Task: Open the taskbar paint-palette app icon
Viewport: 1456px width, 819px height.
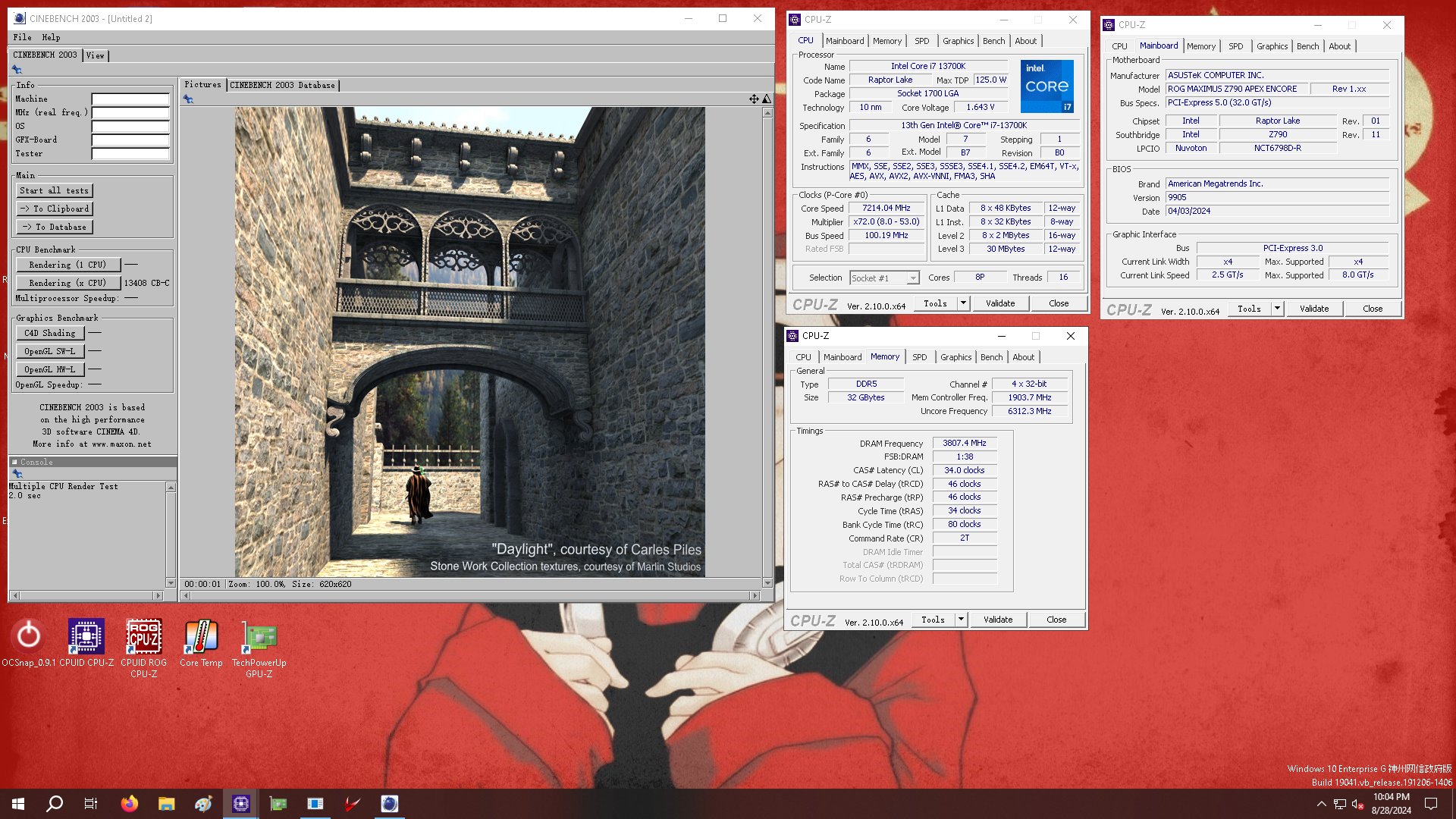Action: 203,804
